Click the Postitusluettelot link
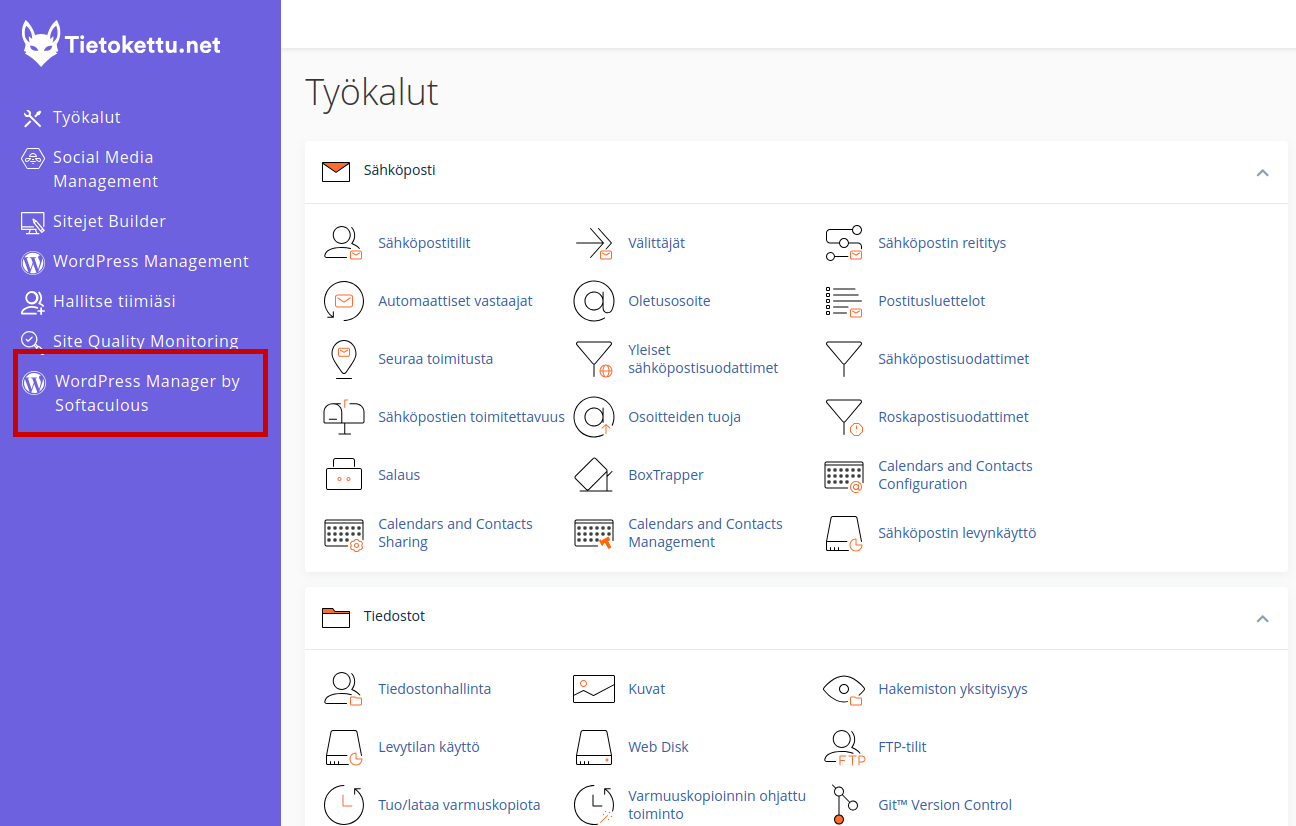Screen dimensions: 1296x826 [931, 301]
